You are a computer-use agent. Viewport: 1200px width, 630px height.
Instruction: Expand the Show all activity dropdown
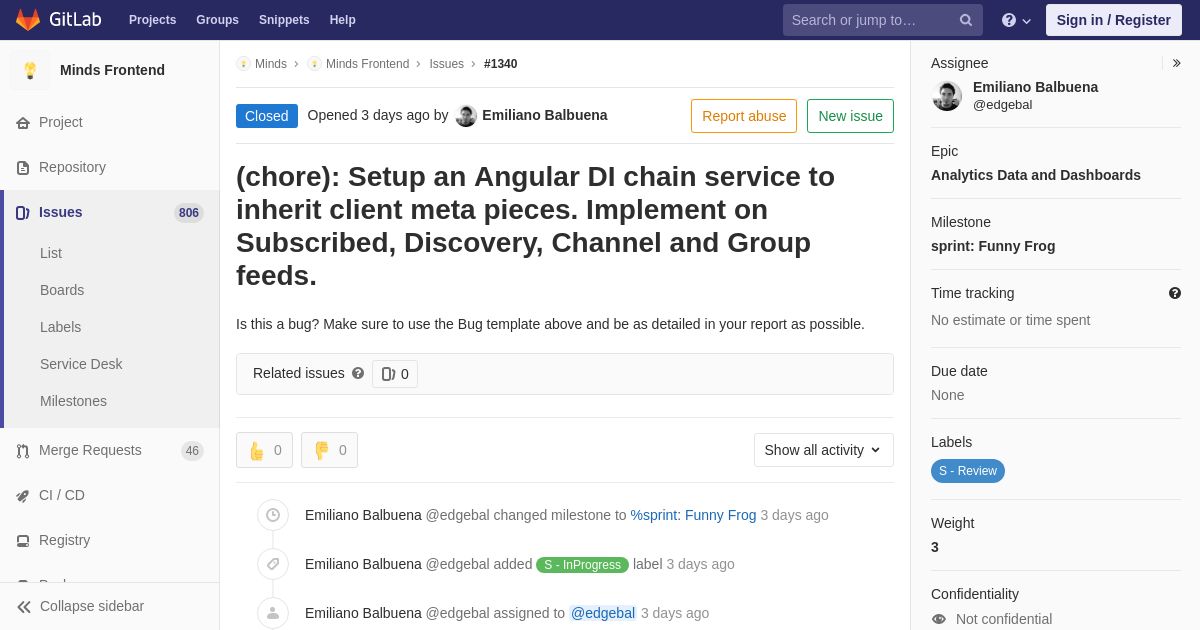point(824,450)
